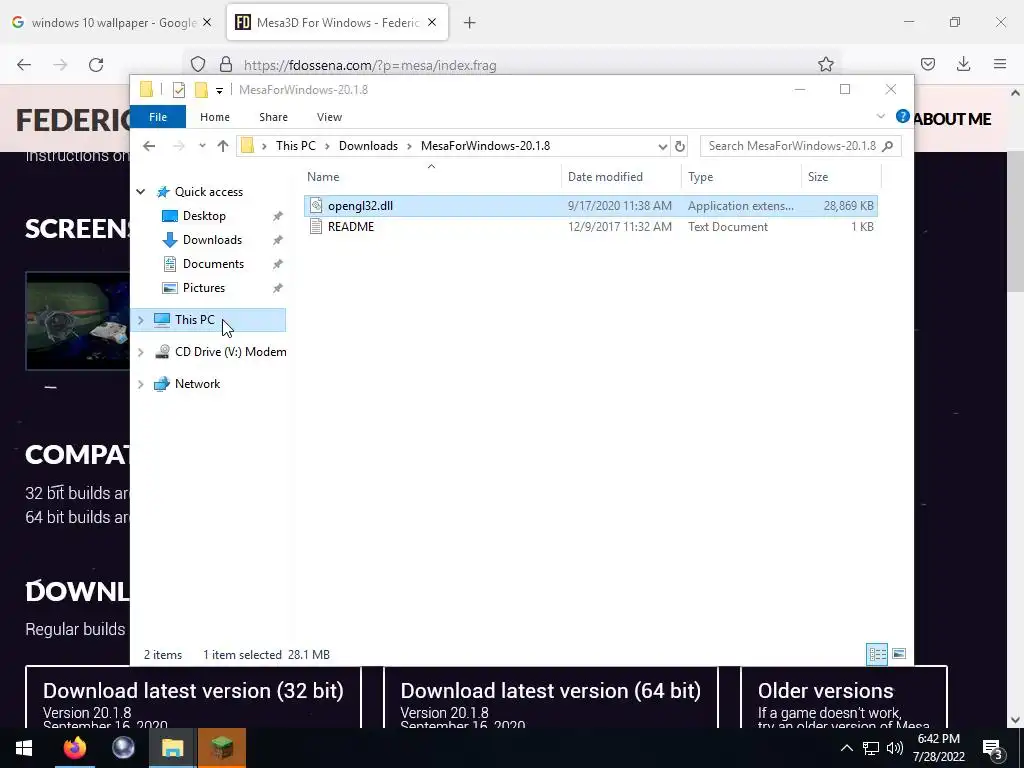This screenshot has height=768, width=1024.
Task: Click the opengl32.dll file icon
Action: click(316, 206)
